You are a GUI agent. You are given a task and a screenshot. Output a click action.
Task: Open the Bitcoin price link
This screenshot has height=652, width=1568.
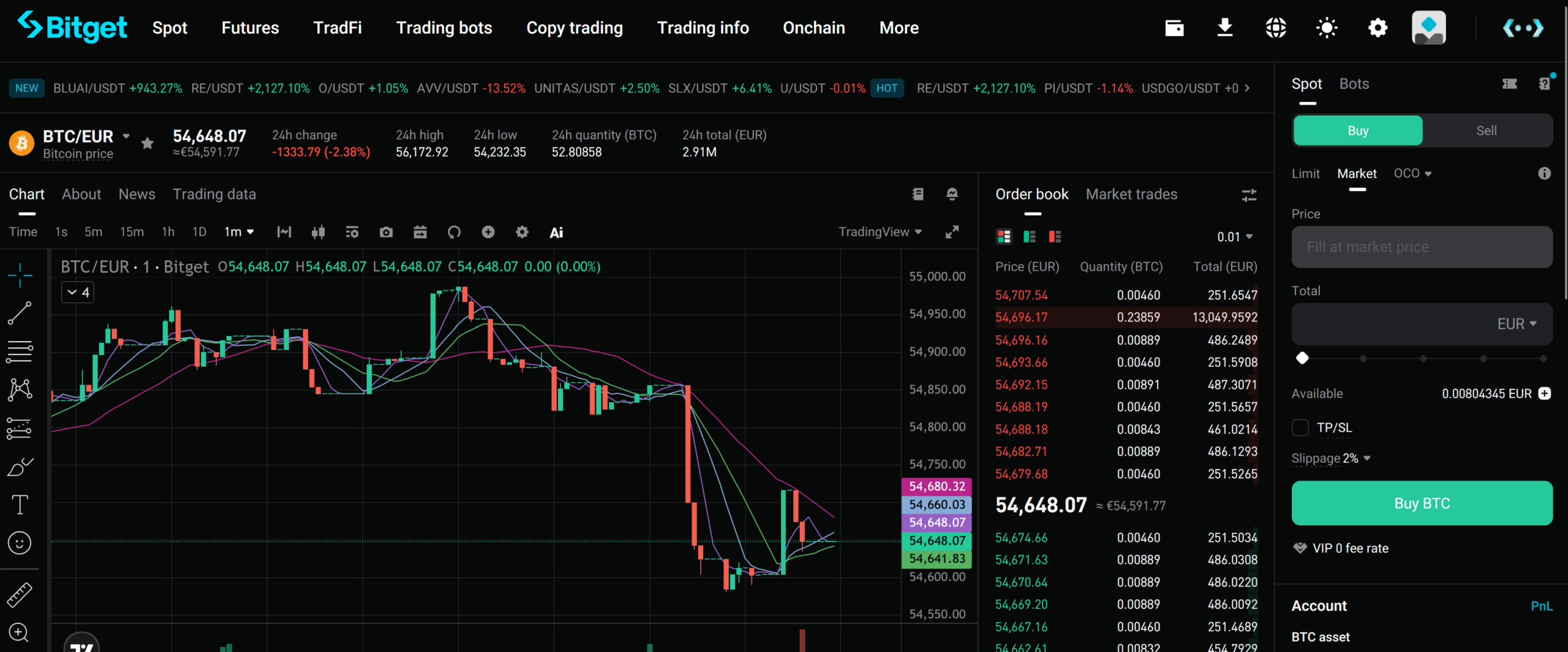tap(78, 154)
